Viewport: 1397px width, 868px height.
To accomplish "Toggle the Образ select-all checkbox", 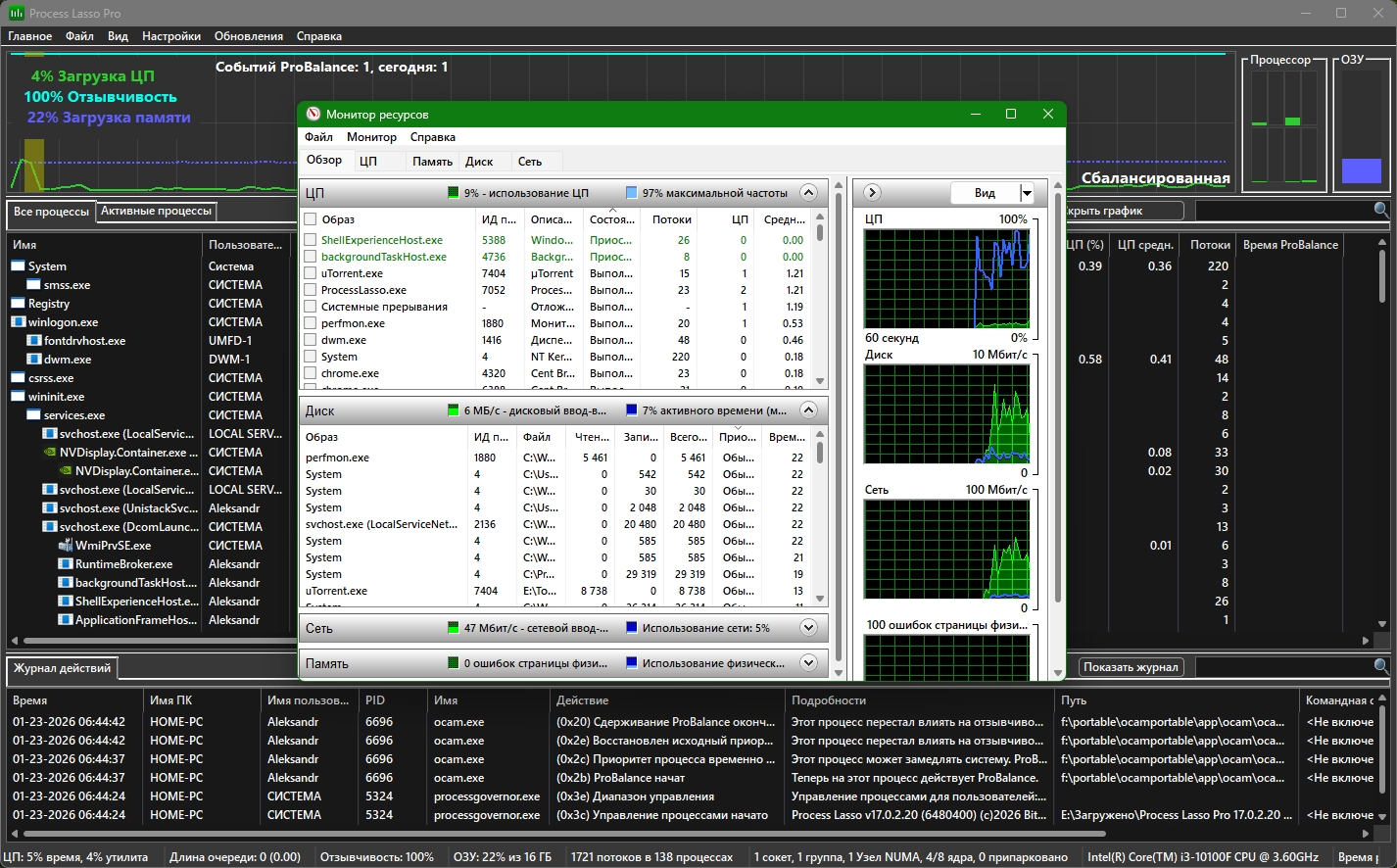I will (x=311, y=219).
